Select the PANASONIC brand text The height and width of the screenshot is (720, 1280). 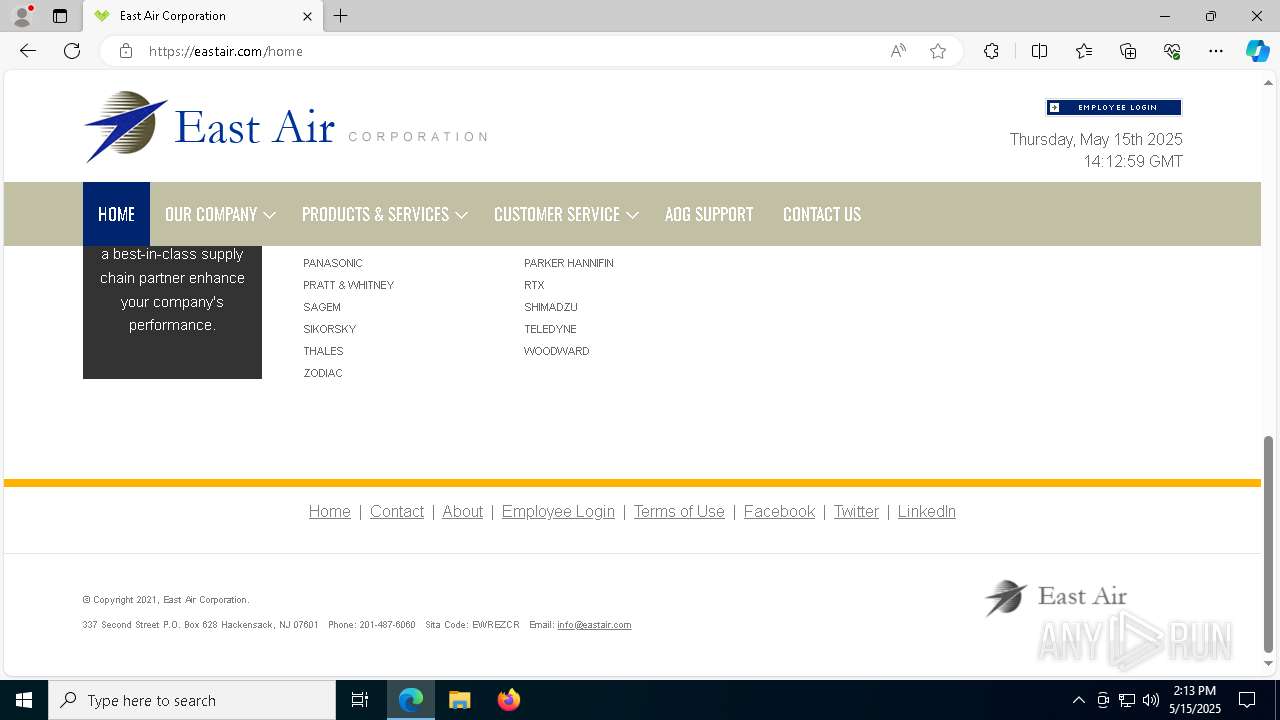[x=333, y=263]
